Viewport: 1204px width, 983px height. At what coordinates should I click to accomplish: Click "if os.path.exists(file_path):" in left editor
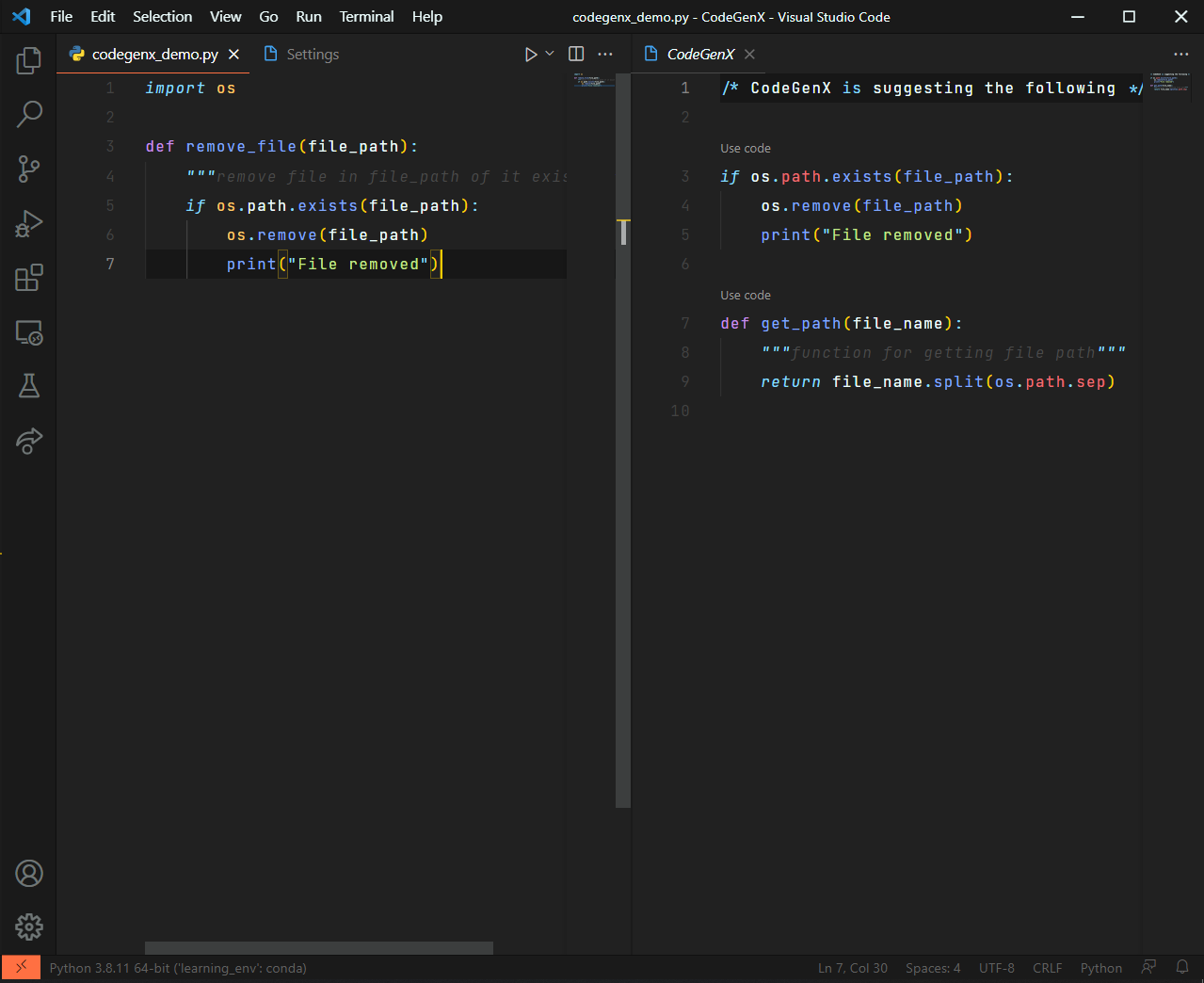click(332, 206)
